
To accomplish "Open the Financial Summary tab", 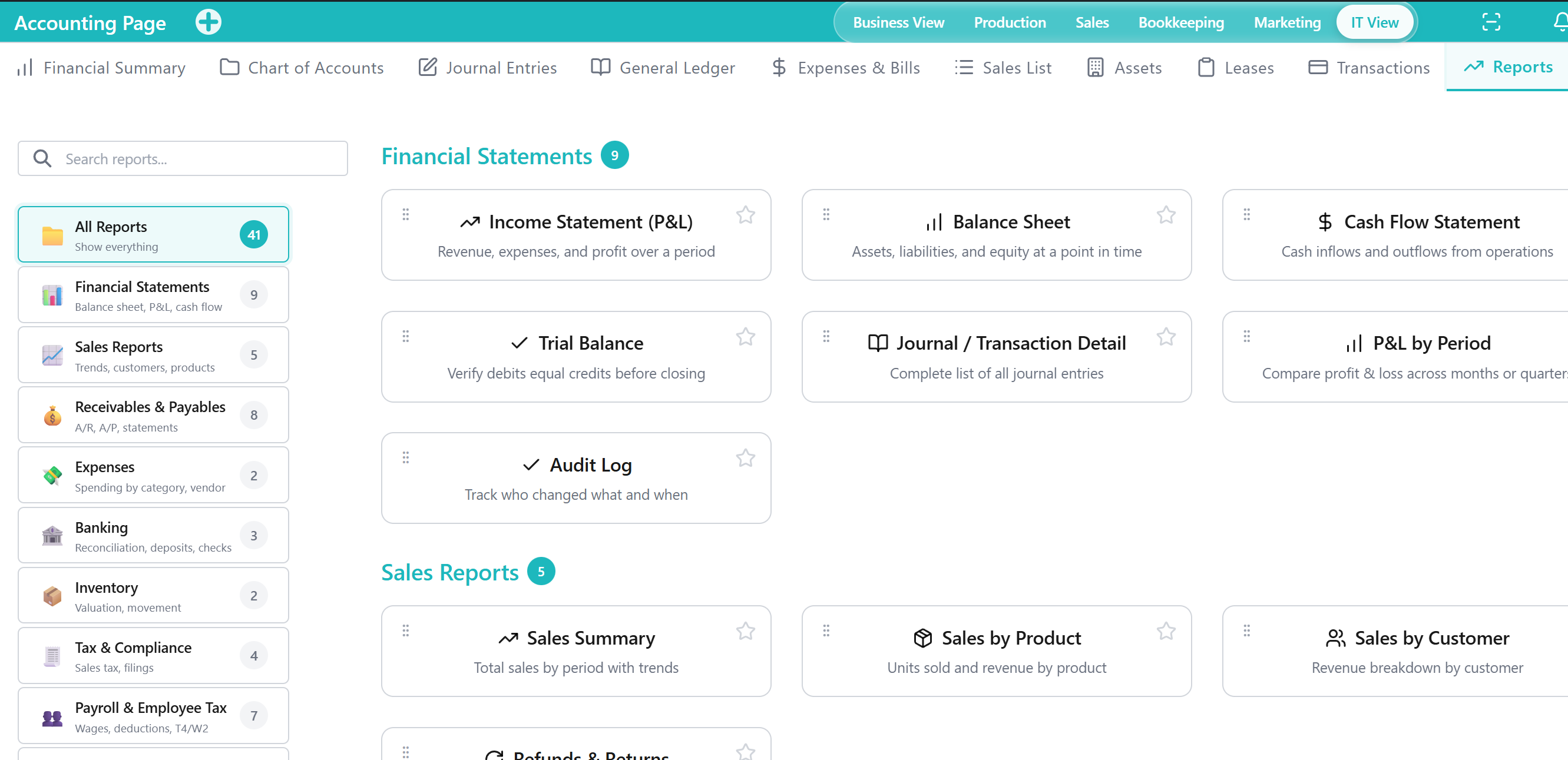I will (101, 68).
